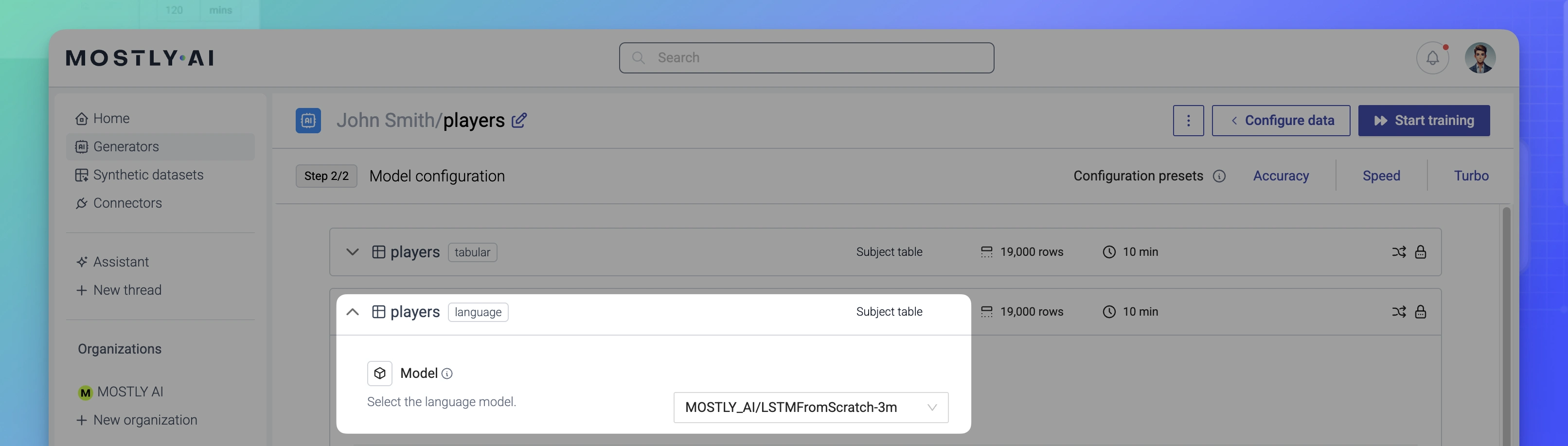The height and width of the screenshot is (446, 1568).
Task: Click the language tag badge
Action: [x=478, y=312]
